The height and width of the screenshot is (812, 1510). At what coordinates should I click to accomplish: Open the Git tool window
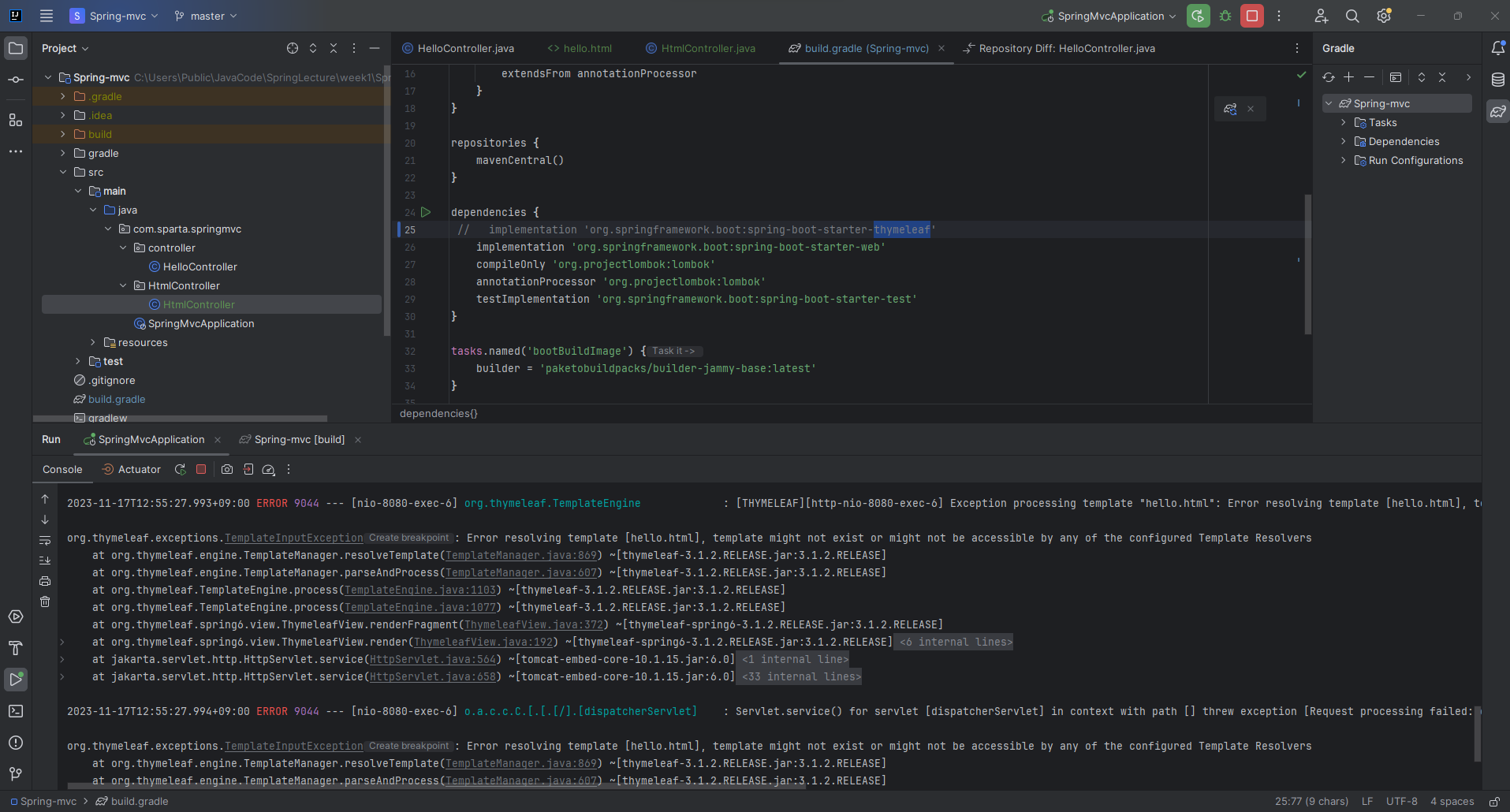[x=16, y=774]
